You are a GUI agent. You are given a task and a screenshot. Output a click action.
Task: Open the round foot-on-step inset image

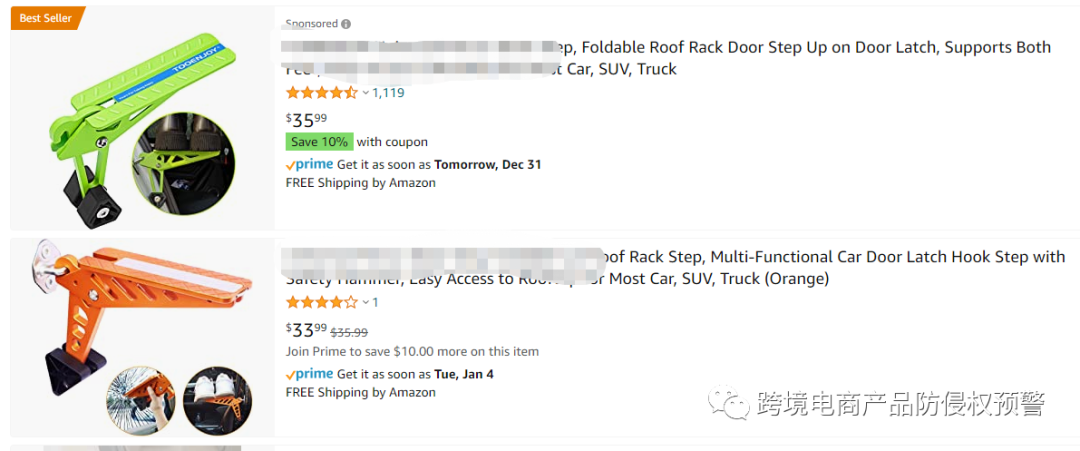[x=184, y=165]
